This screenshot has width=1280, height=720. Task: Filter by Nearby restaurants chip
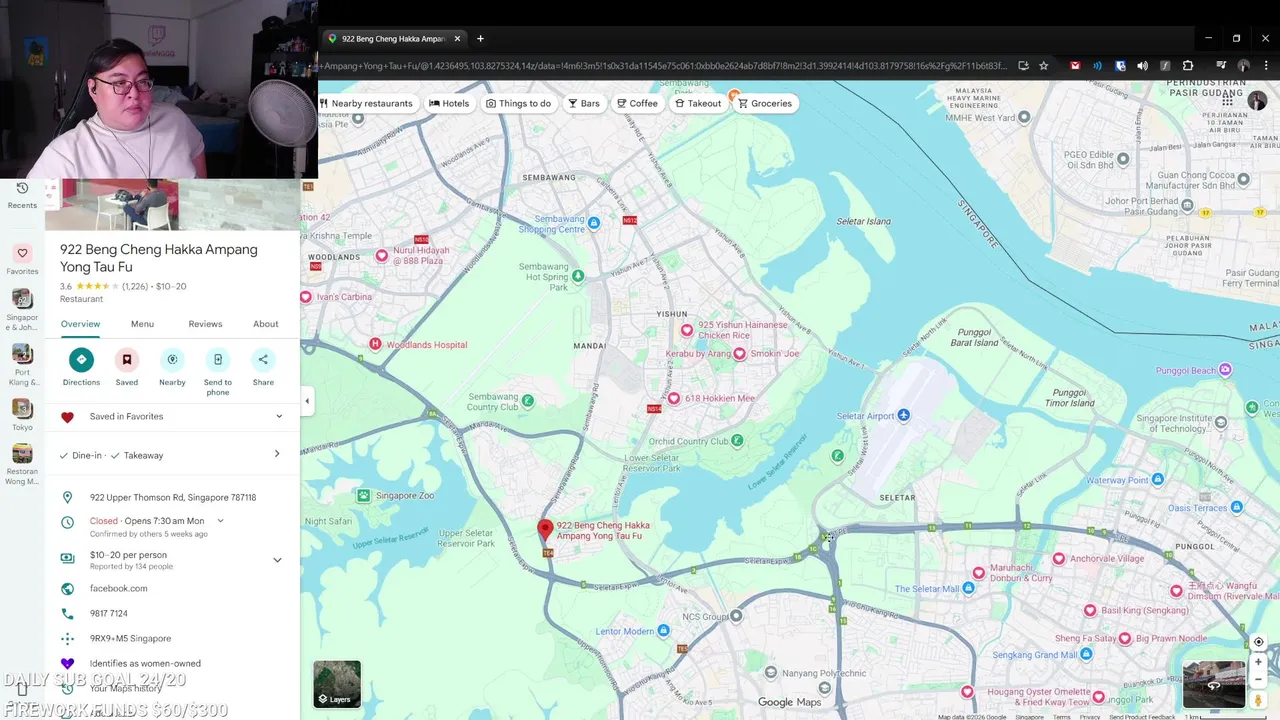pyautogui.click(x=366, y=103)
